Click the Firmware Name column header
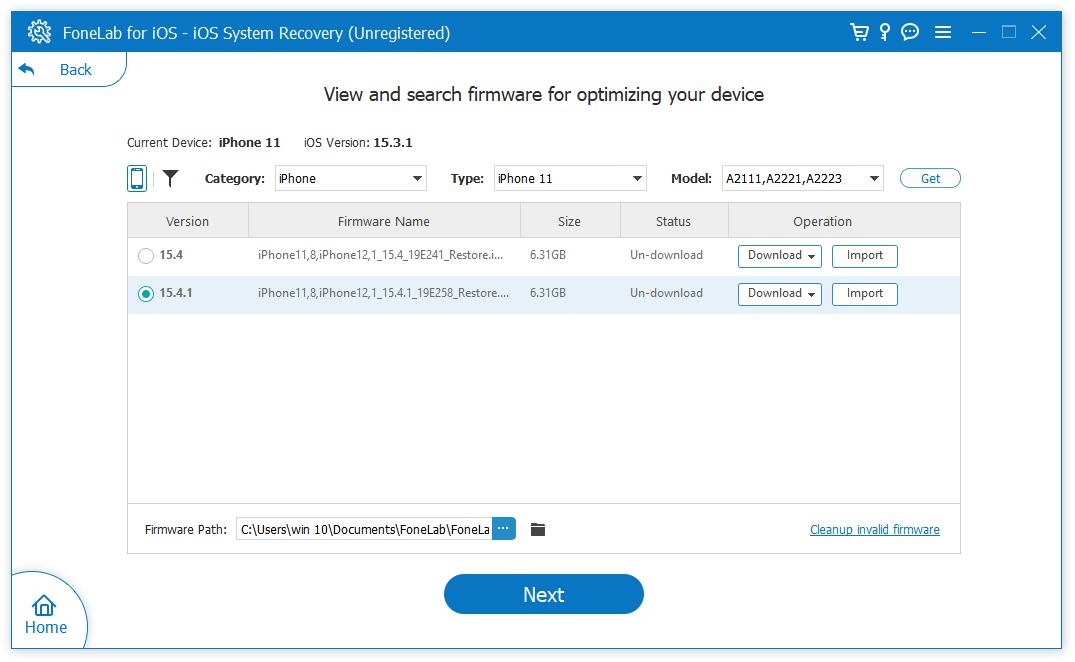 pyautogui.click(x=384, y=221)
